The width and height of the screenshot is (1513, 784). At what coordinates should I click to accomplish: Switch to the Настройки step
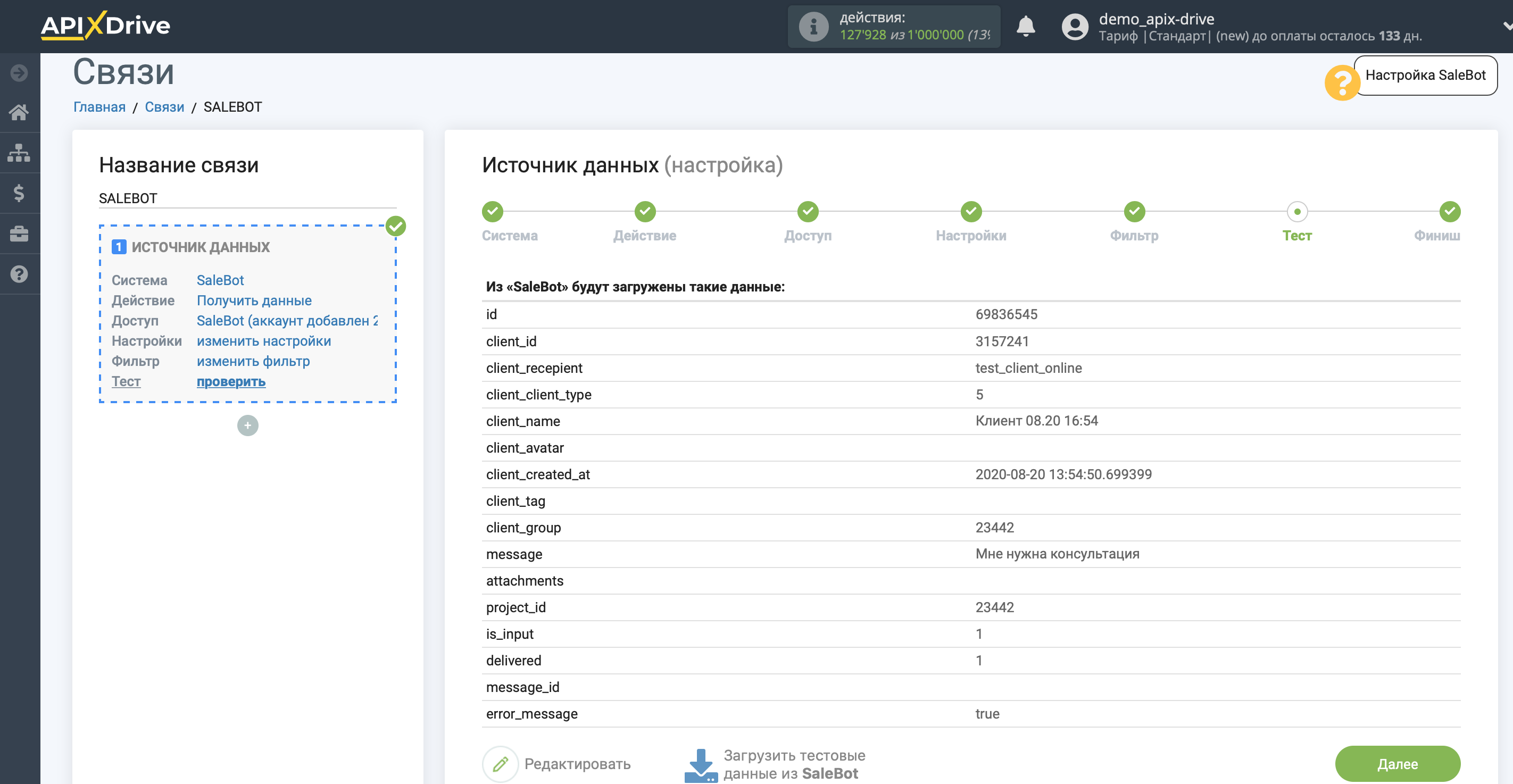tap(971, 211)
